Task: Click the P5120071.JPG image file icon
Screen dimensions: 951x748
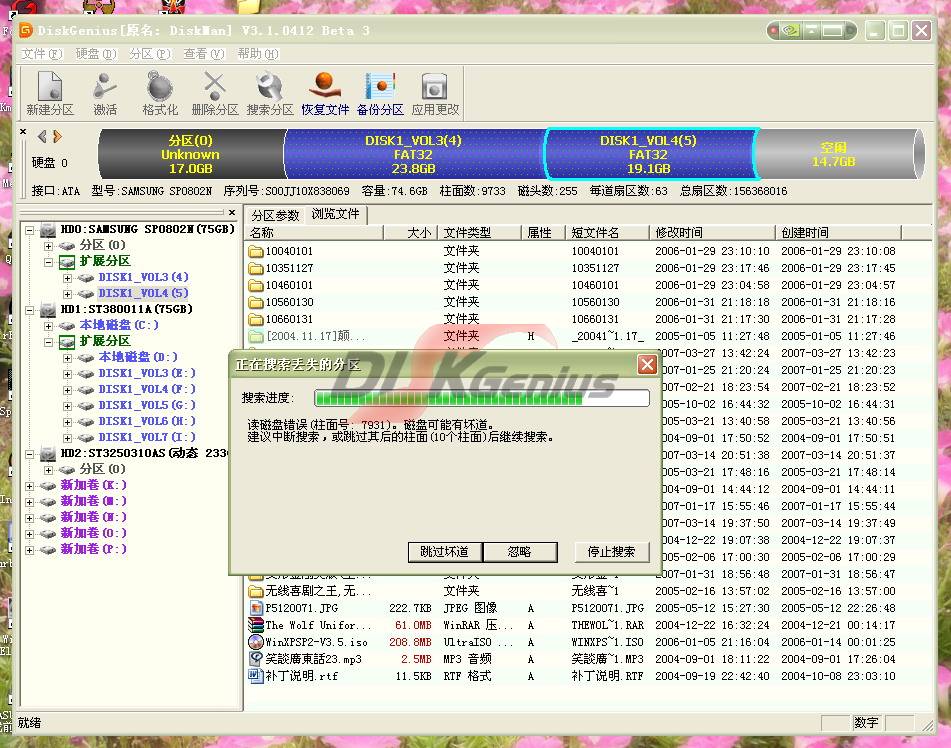Action: coord(255,608)
